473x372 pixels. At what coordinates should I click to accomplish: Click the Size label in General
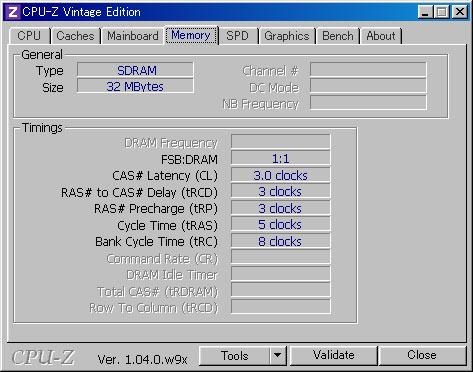[x=53, y=88]
